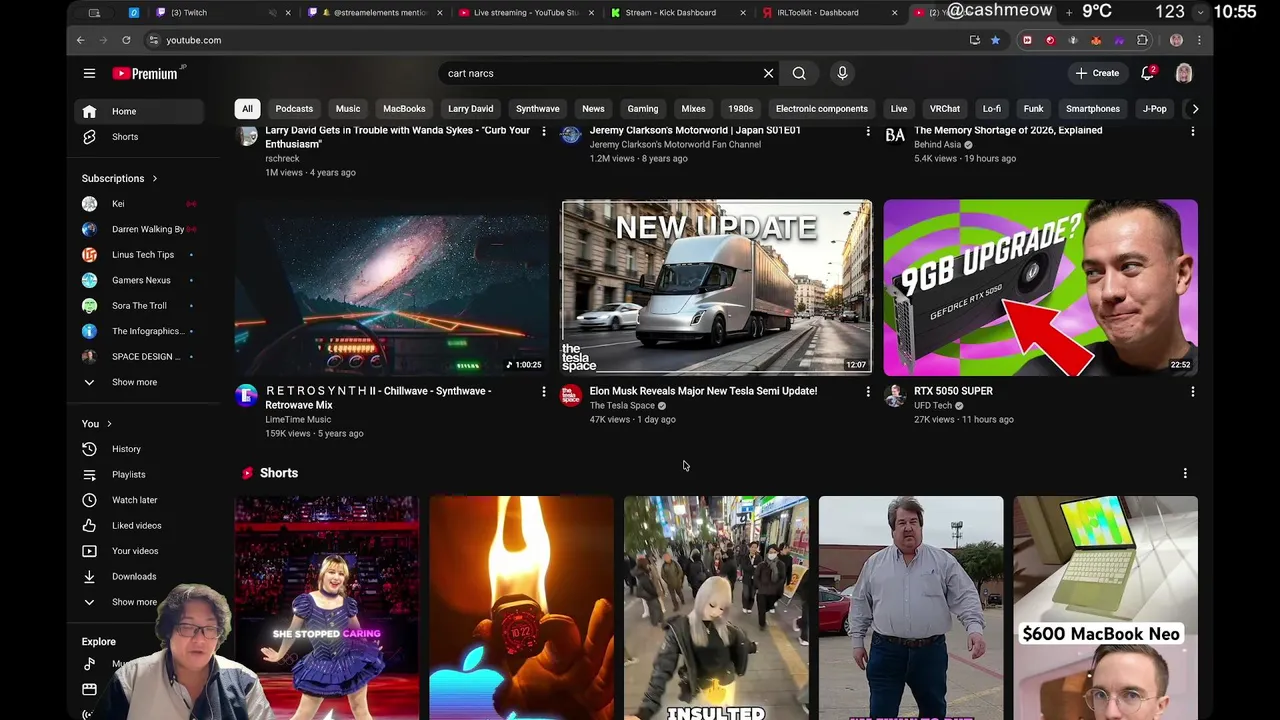Image resolution: width=1280 pixels, height=720 pixels.
Task: Open Gamers Nexus subscription
Action: [x=140, y=280]
